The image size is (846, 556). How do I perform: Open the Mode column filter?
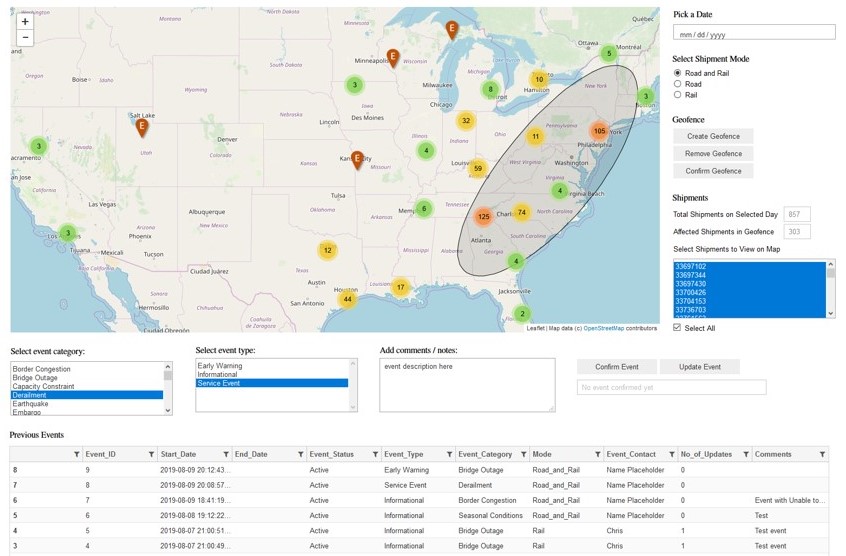point(597,455)
